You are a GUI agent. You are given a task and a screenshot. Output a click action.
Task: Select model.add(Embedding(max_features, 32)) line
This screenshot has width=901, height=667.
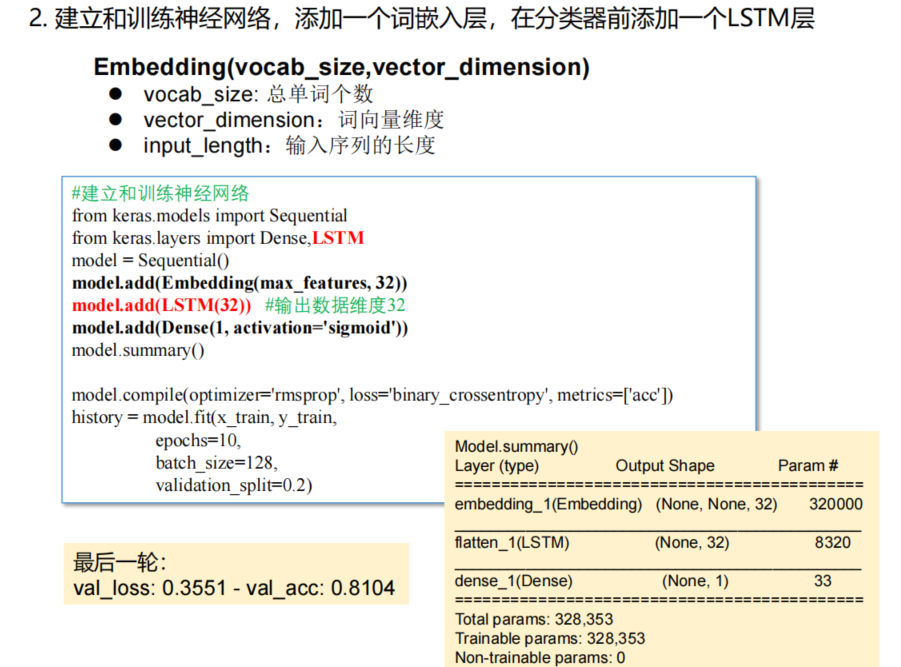click(240, 283)
